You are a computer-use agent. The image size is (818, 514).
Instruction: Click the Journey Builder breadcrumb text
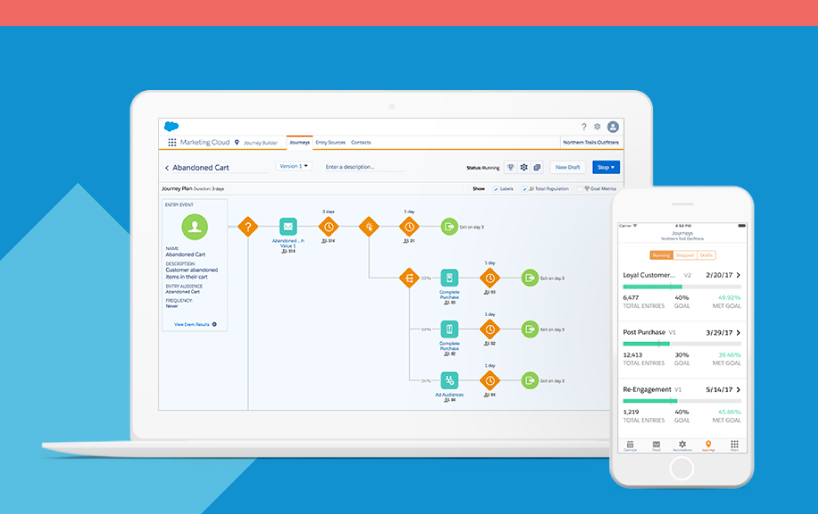coord(261,142)
